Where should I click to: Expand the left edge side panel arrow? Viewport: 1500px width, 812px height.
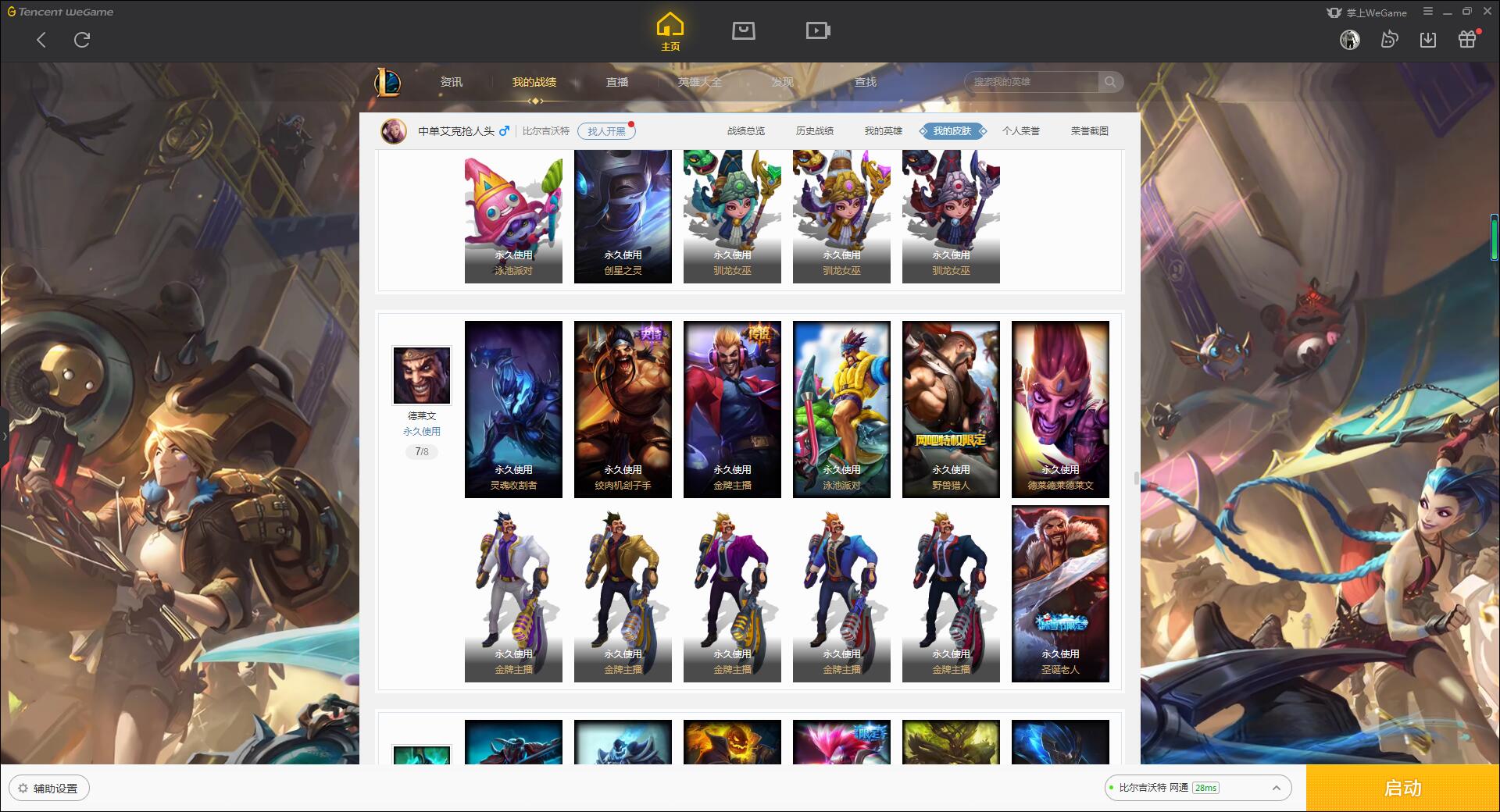pos(4,436)
